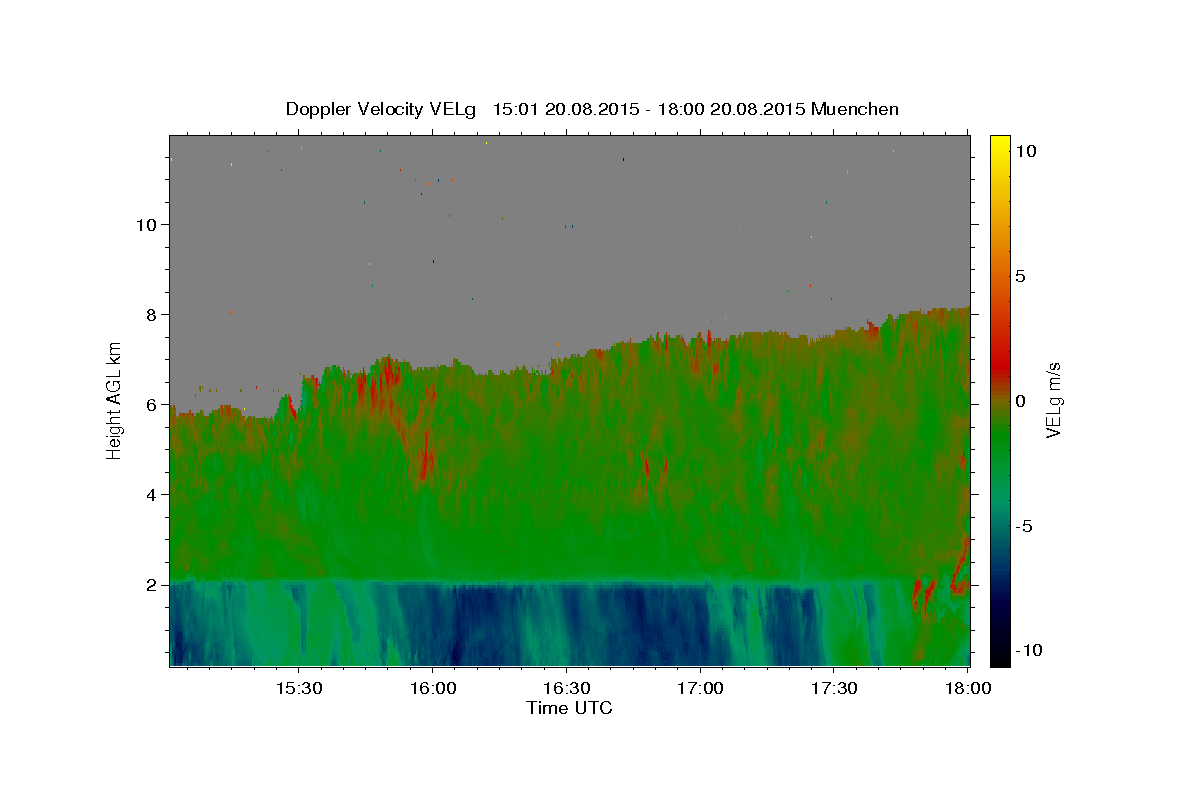Click the 15:30 time tick label
Screen dimensions: 1200x800
[x=298, y=688]
